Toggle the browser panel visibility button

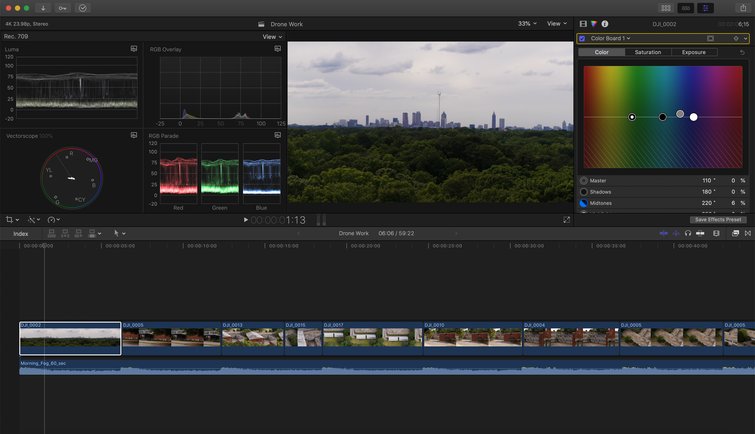pos(666,8)
